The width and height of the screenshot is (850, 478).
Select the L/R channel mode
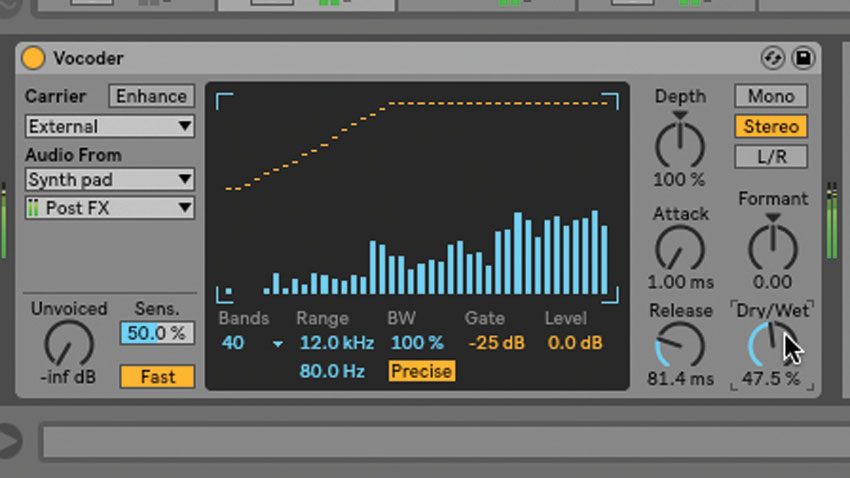point(771,157)
